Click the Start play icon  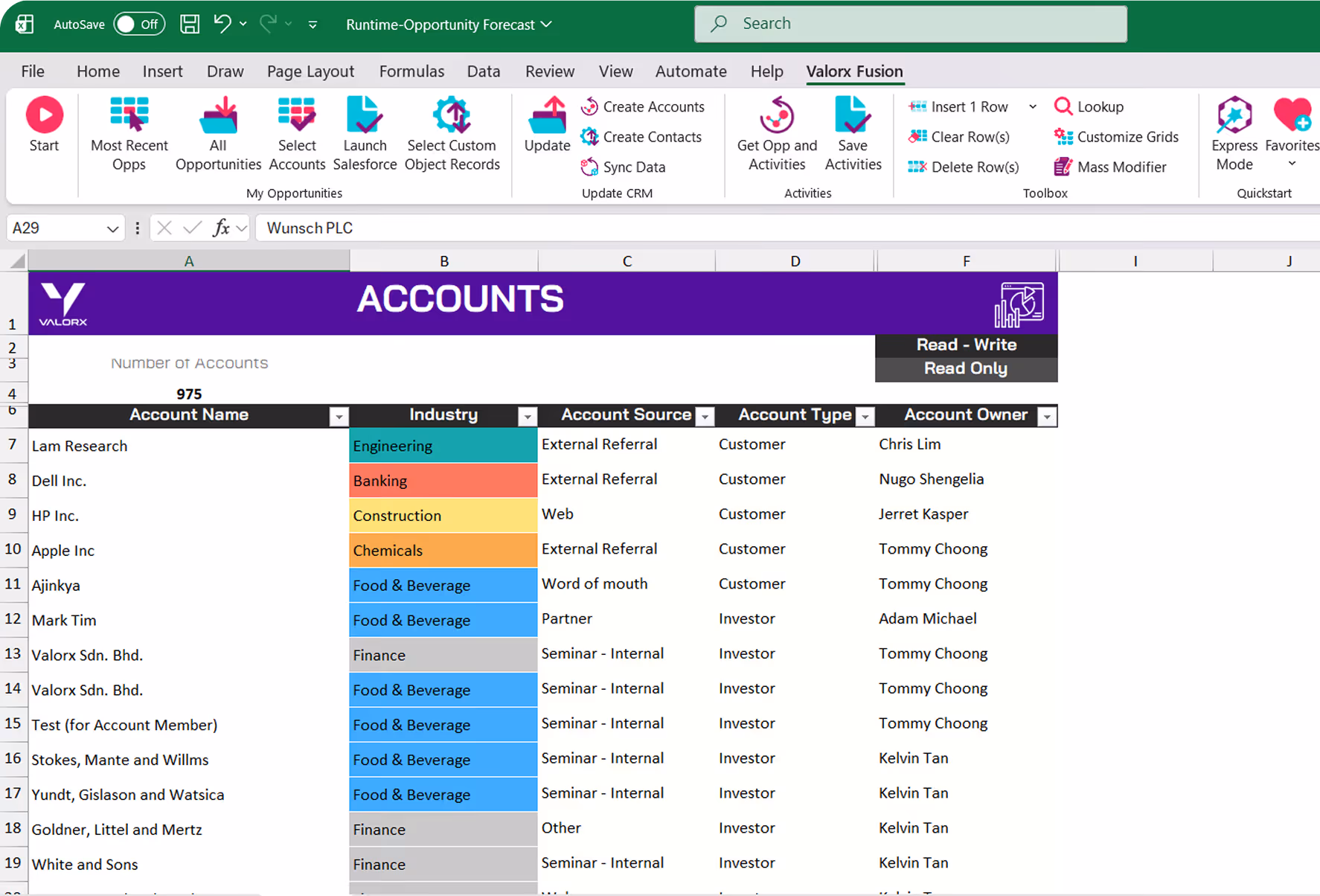44,115
